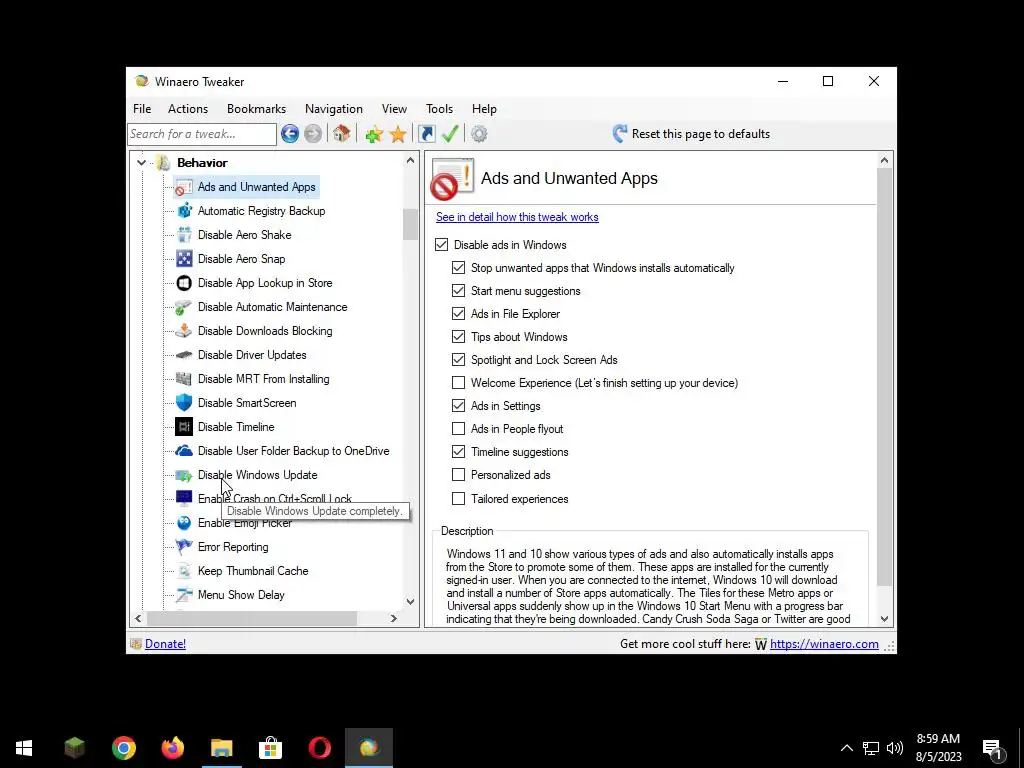
Task: Open the View menu
Action: click(394, 109)
